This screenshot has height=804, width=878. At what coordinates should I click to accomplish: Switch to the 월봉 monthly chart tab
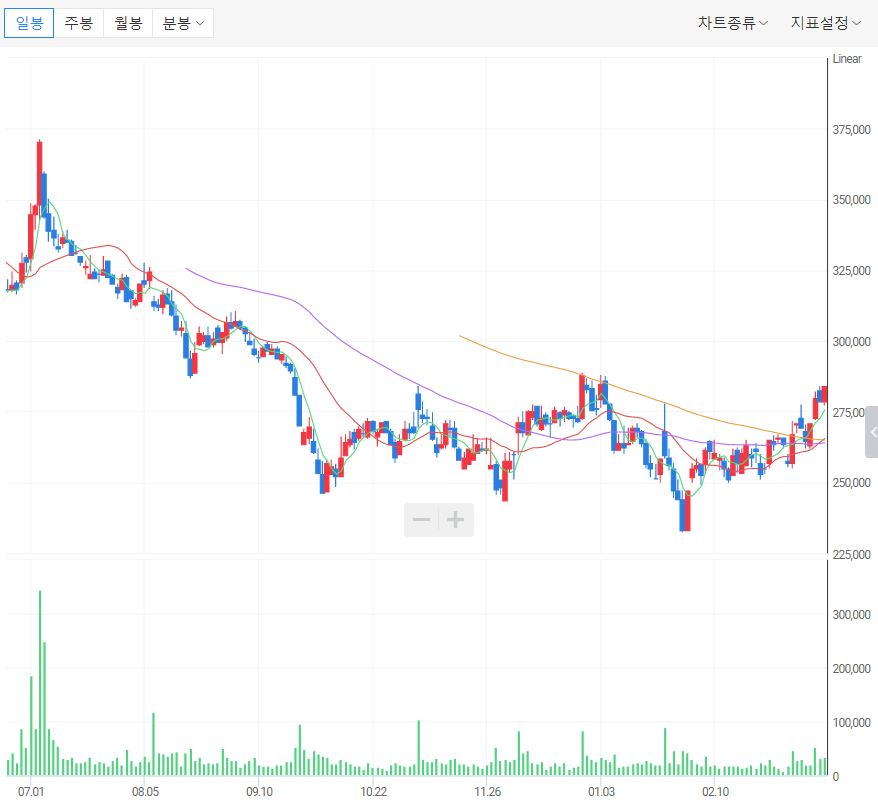[x=128, y=23]
